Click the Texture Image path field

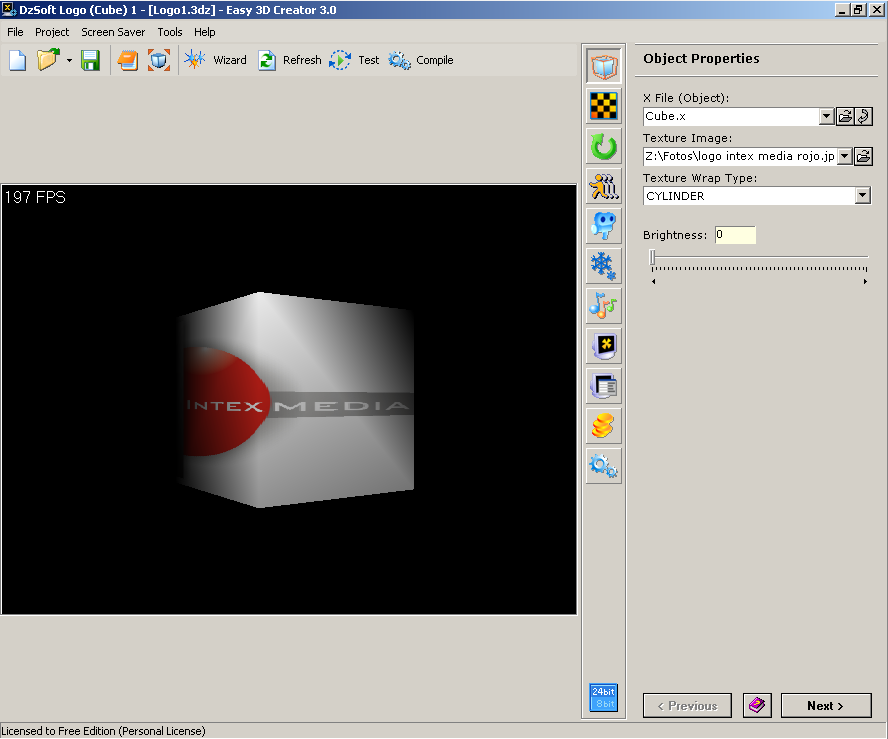740,156
